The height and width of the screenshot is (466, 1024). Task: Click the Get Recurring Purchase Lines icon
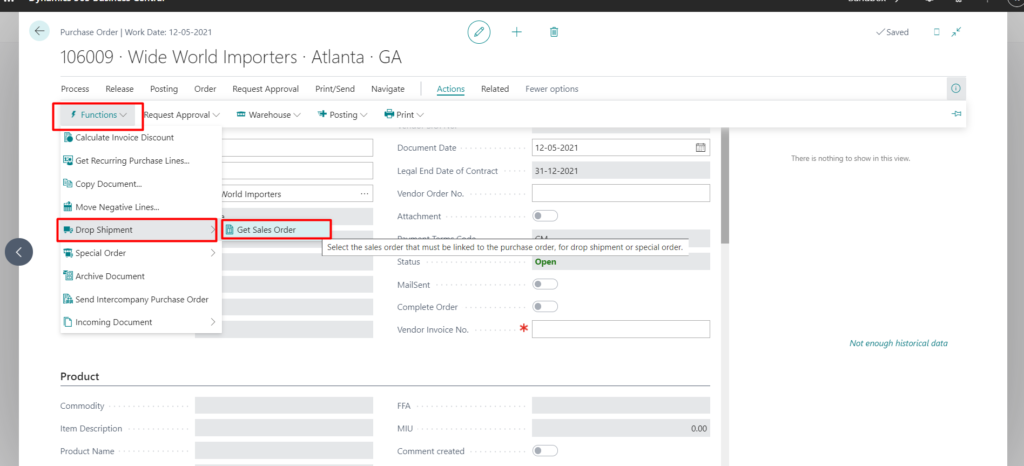[68, 161]
